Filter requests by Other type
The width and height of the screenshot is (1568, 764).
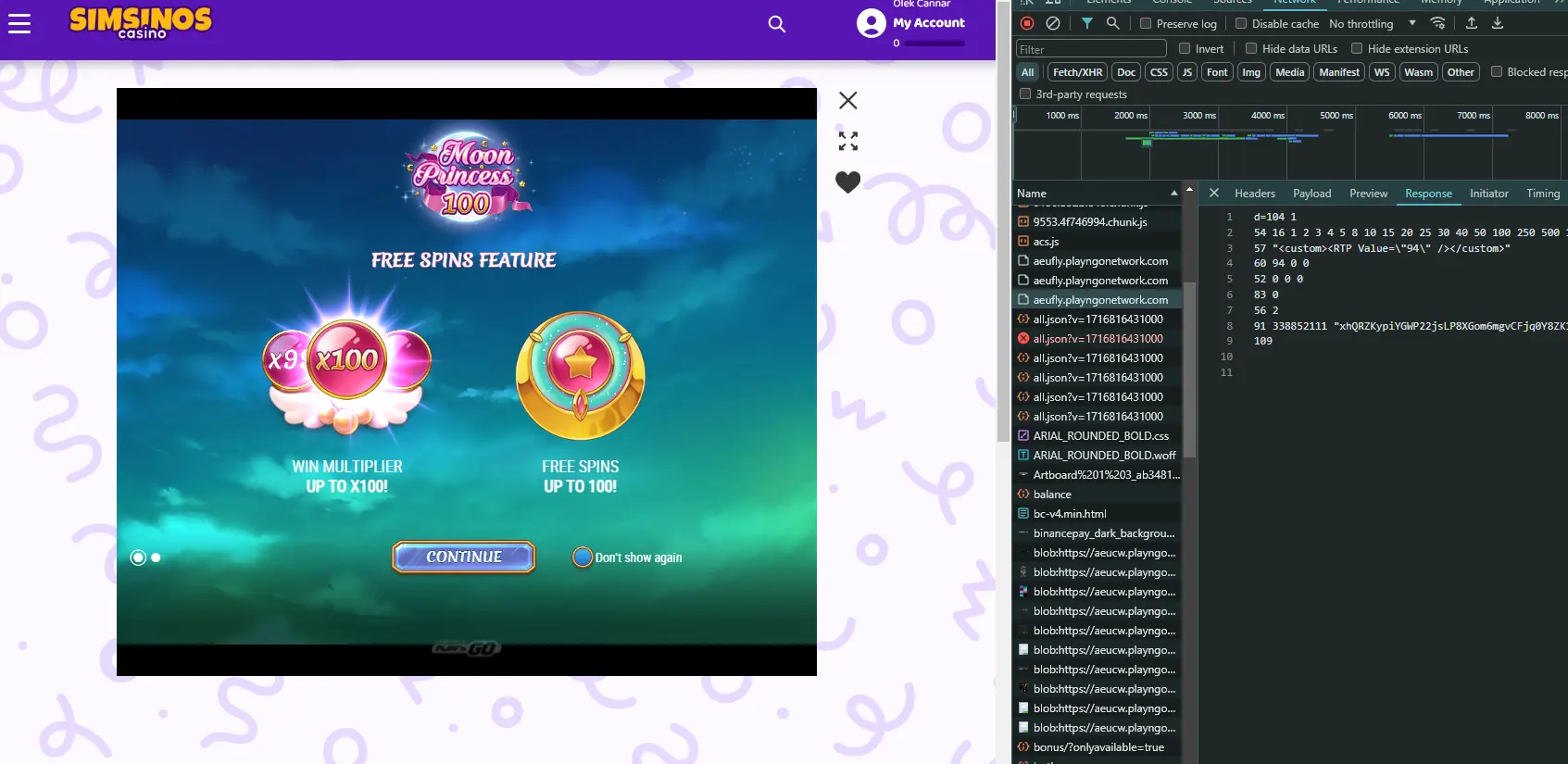pos(1461,72)
